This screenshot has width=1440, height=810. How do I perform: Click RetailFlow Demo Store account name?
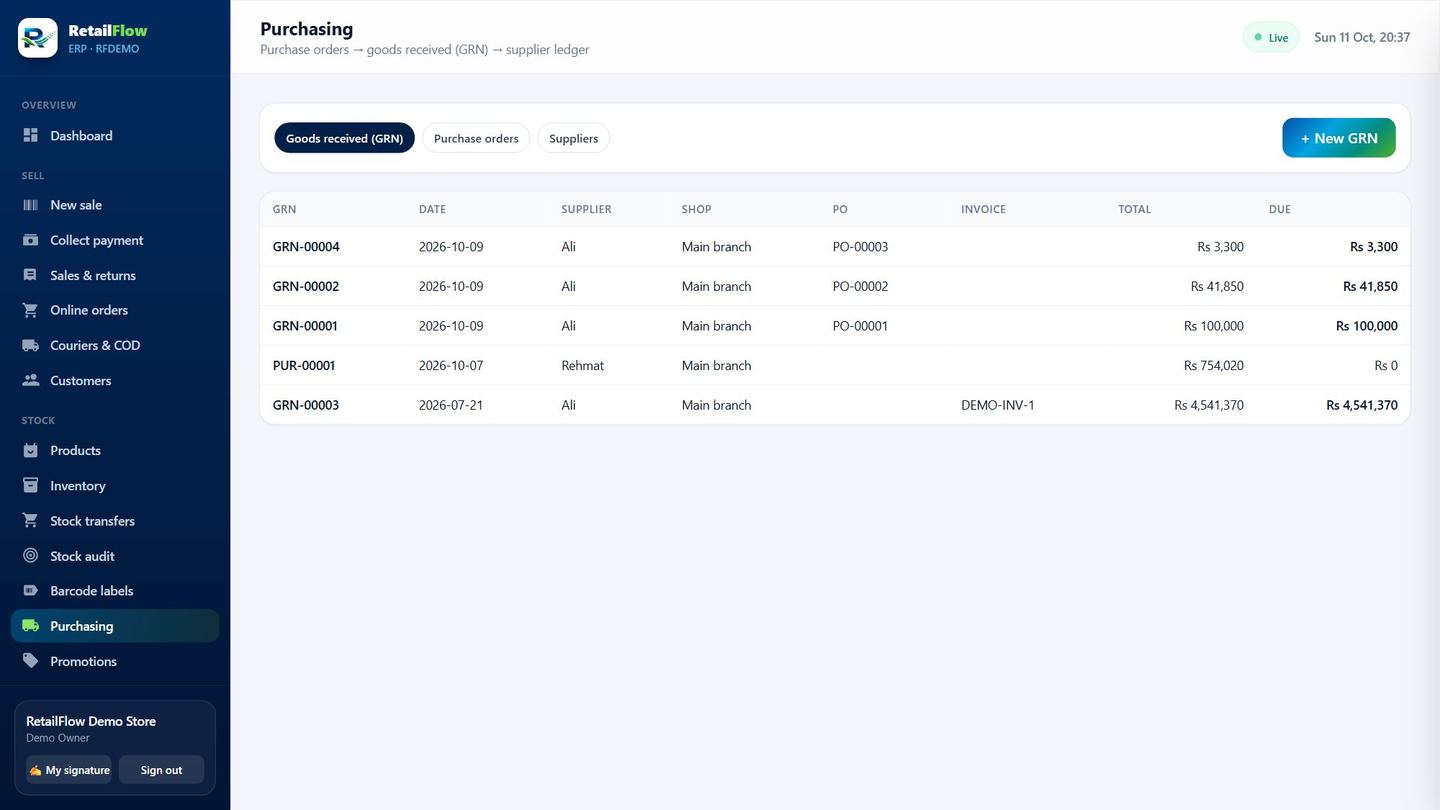point(91,721)
